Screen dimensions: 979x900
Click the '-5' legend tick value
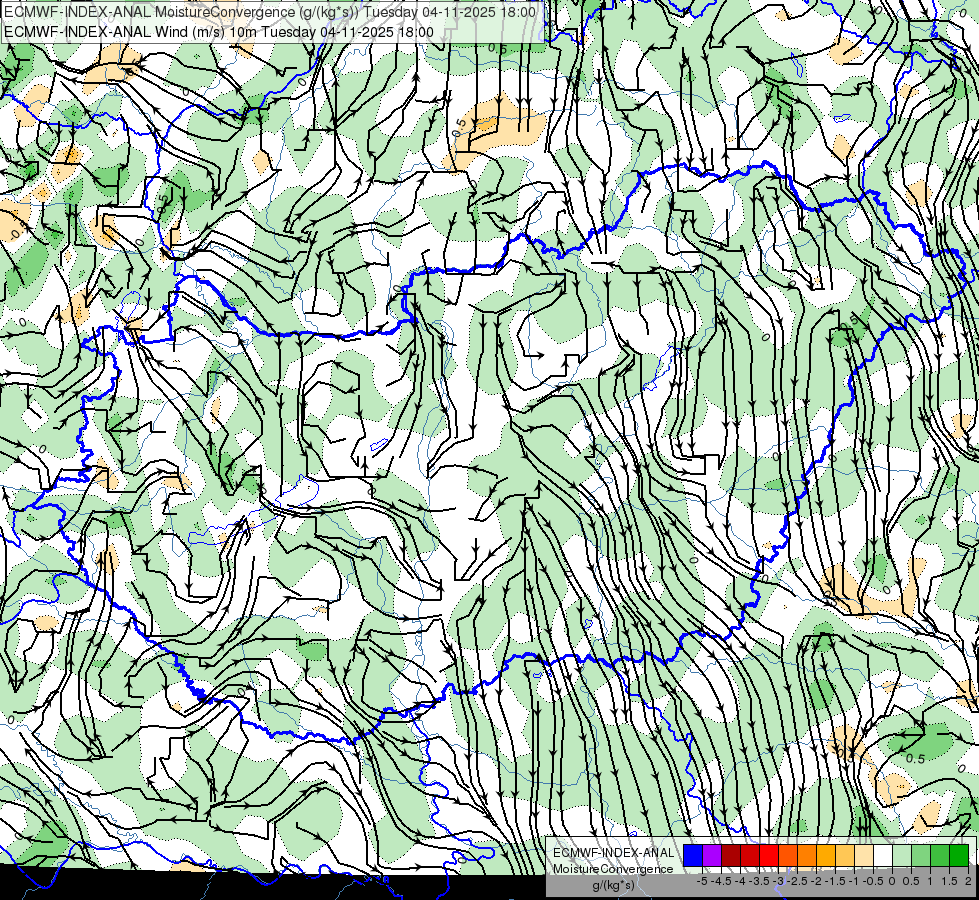(x=702, y=881)
